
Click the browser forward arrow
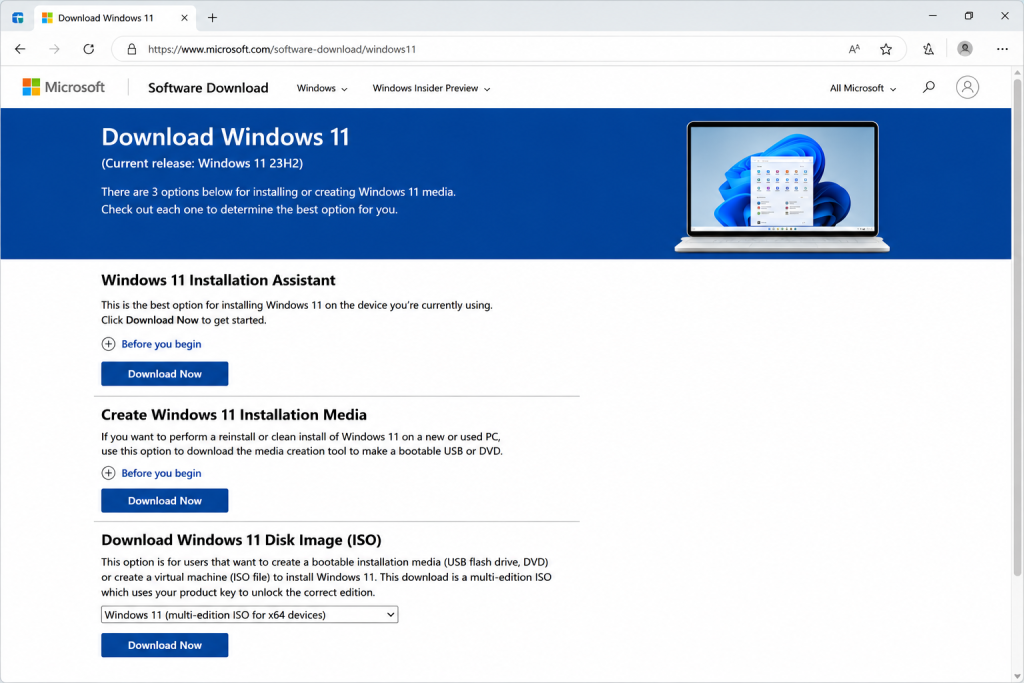click(54, 49)
